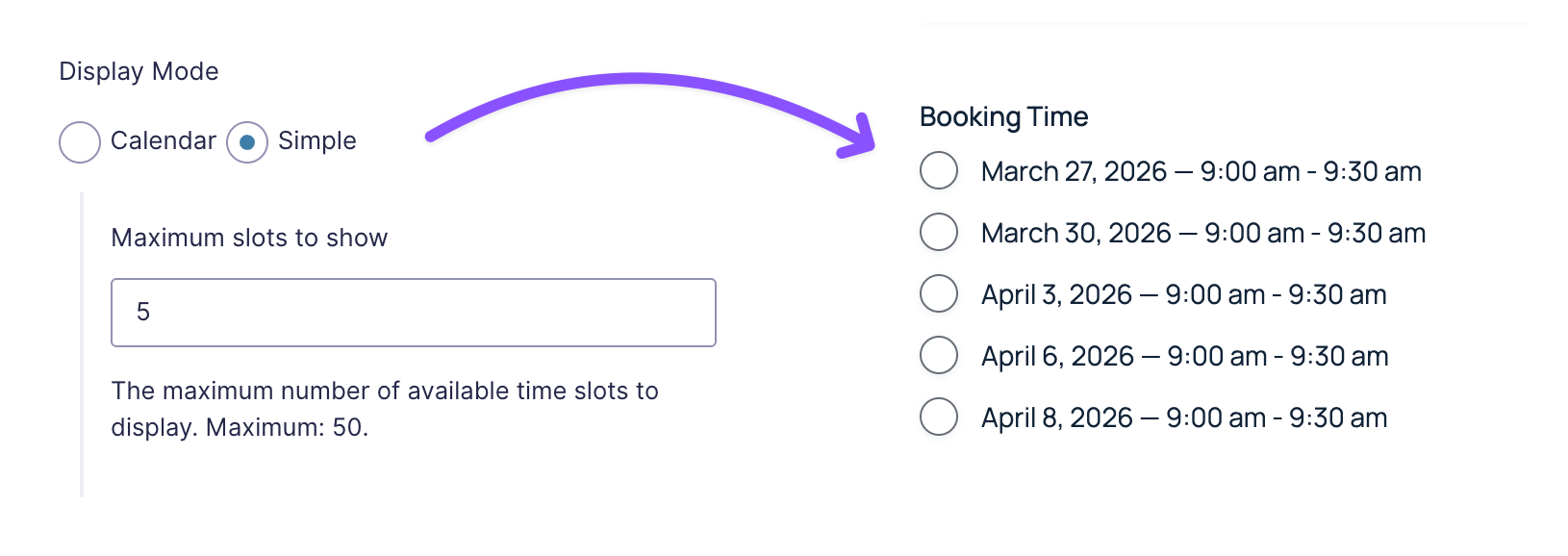This screenshot has width=1568, height=556.
Task: Choose the April 8, 2026 radio button
Action: pos(939,417)
